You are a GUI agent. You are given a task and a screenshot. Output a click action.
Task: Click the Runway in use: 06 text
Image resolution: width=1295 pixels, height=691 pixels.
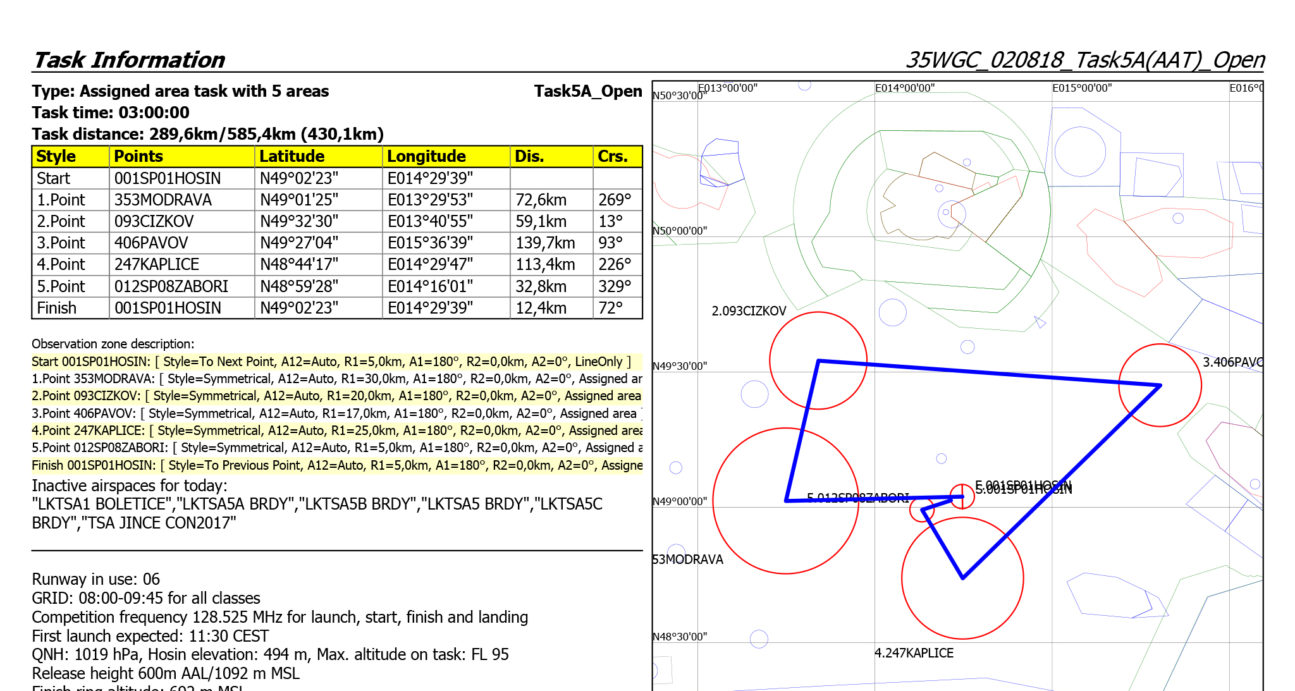point(96,579)
